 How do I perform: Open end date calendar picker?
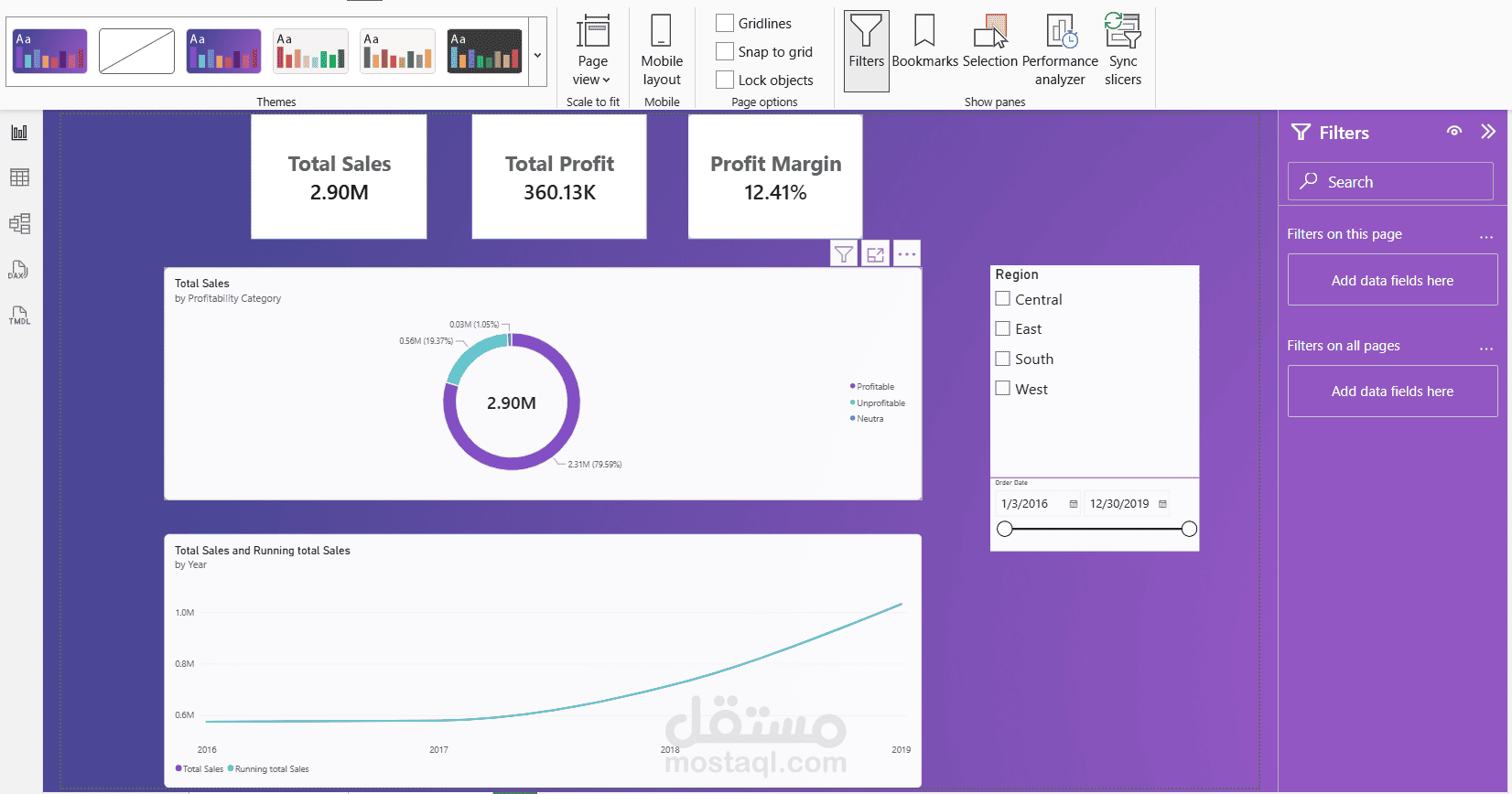click(x=1162, y=504)
